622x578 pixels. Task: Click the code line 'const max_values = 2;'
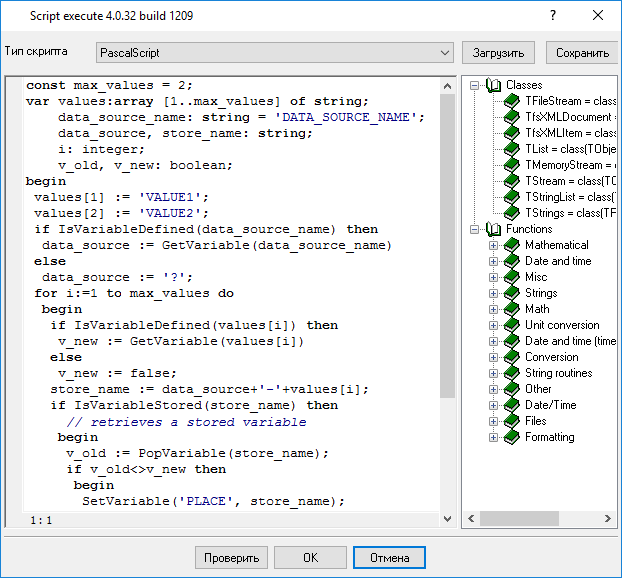click(x=109, y=85)
